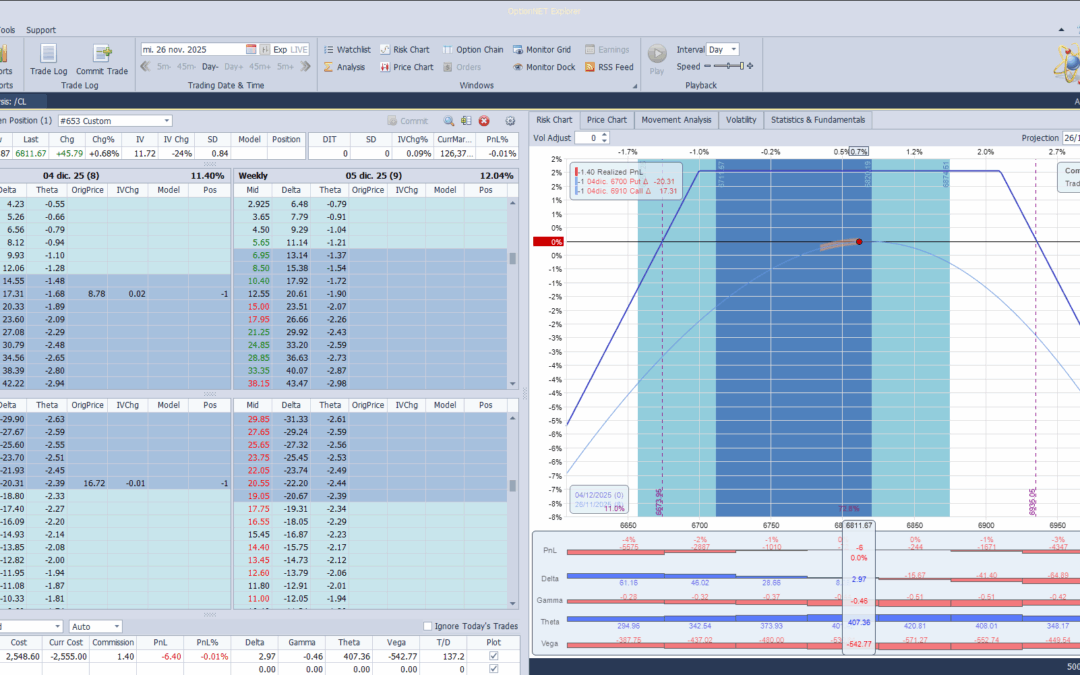Click the Weekly calls scrollbar thumb
Viewport: 1080px width, 675px height.
[x=512, y=259]
